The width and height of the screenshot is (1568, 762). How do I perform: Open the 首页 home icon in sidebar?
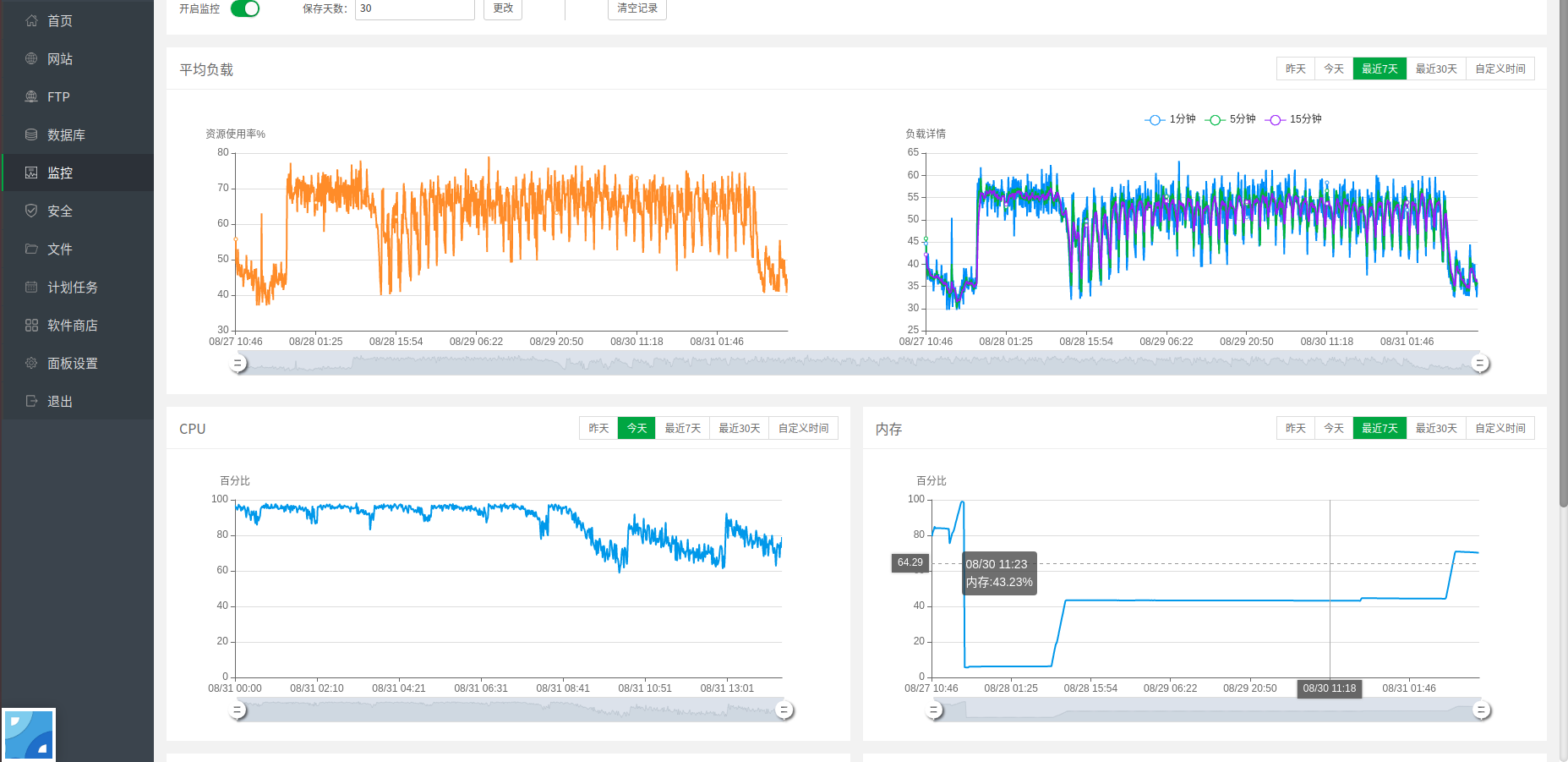point(31,20)
